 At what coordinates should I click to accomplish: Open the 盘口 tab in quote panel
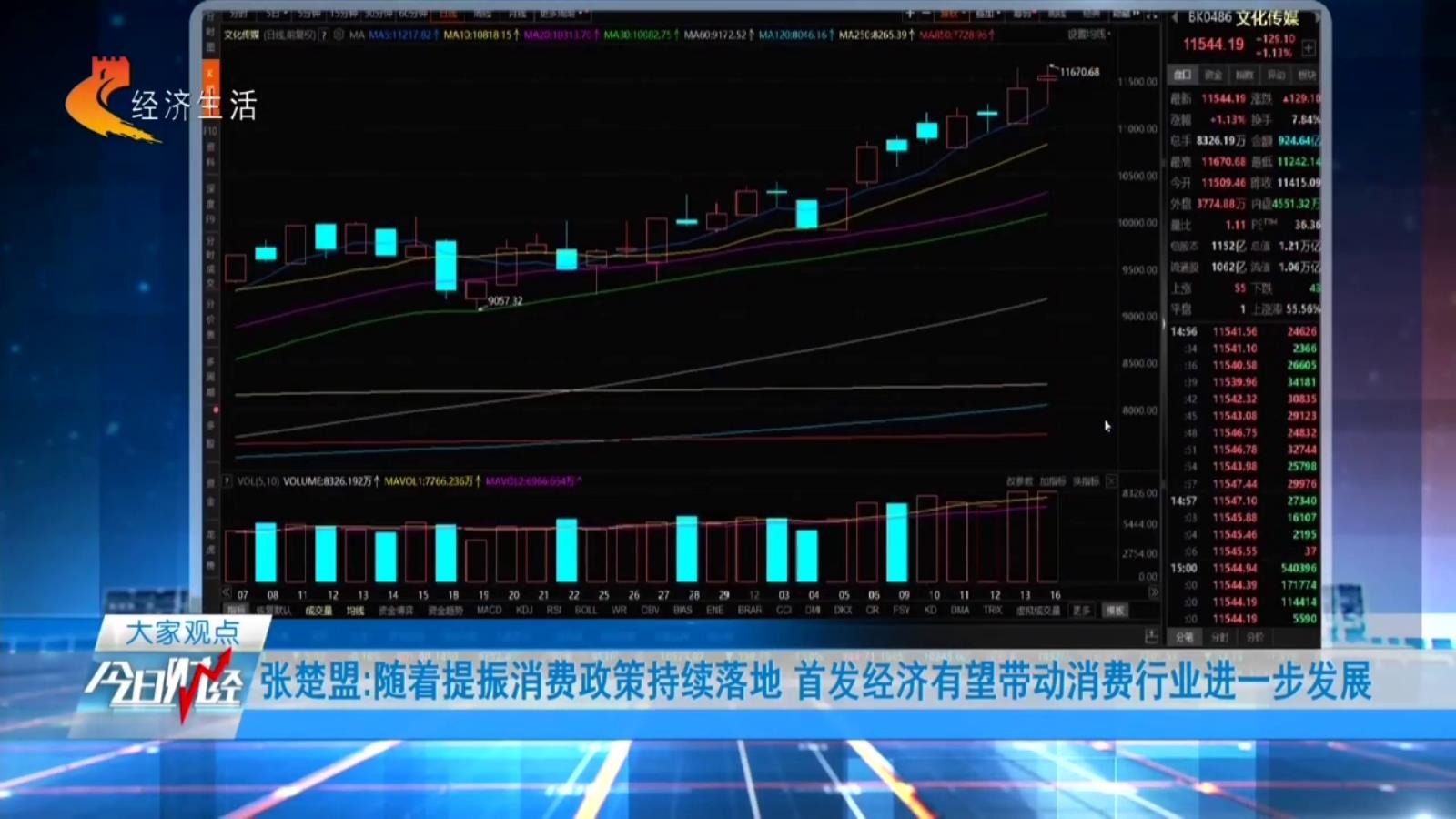pyautogui.click(x=1182, y=75)
